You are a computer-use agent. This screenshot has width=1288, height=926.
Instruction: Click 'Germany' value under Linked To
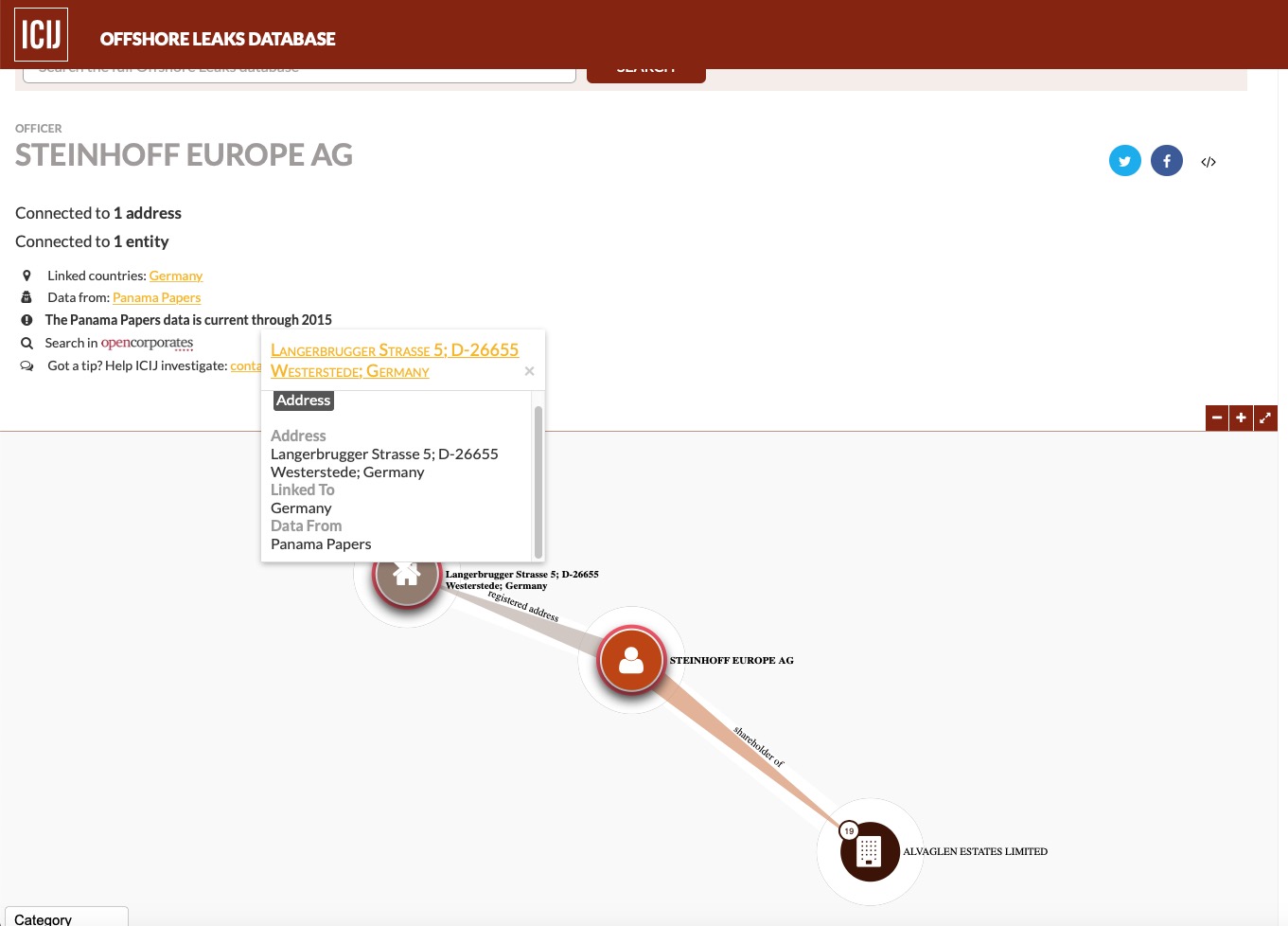301,508
